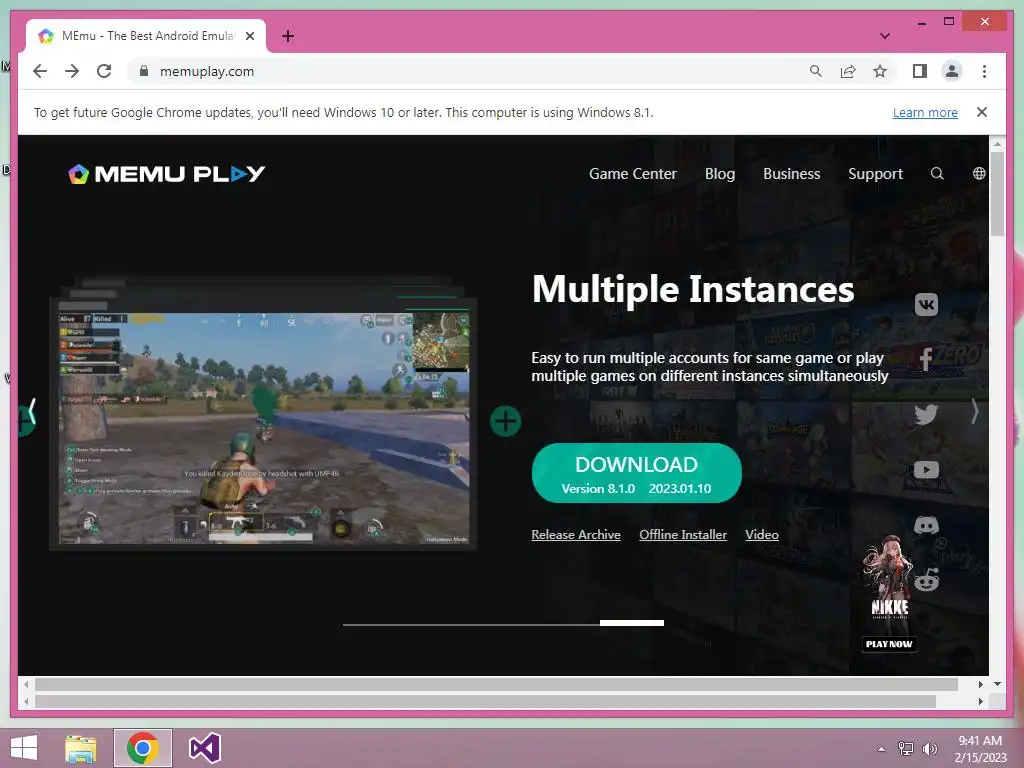Click the Chrome icon in the taskbar
The width and height of the screenshot is (1024, 768).
143,748
